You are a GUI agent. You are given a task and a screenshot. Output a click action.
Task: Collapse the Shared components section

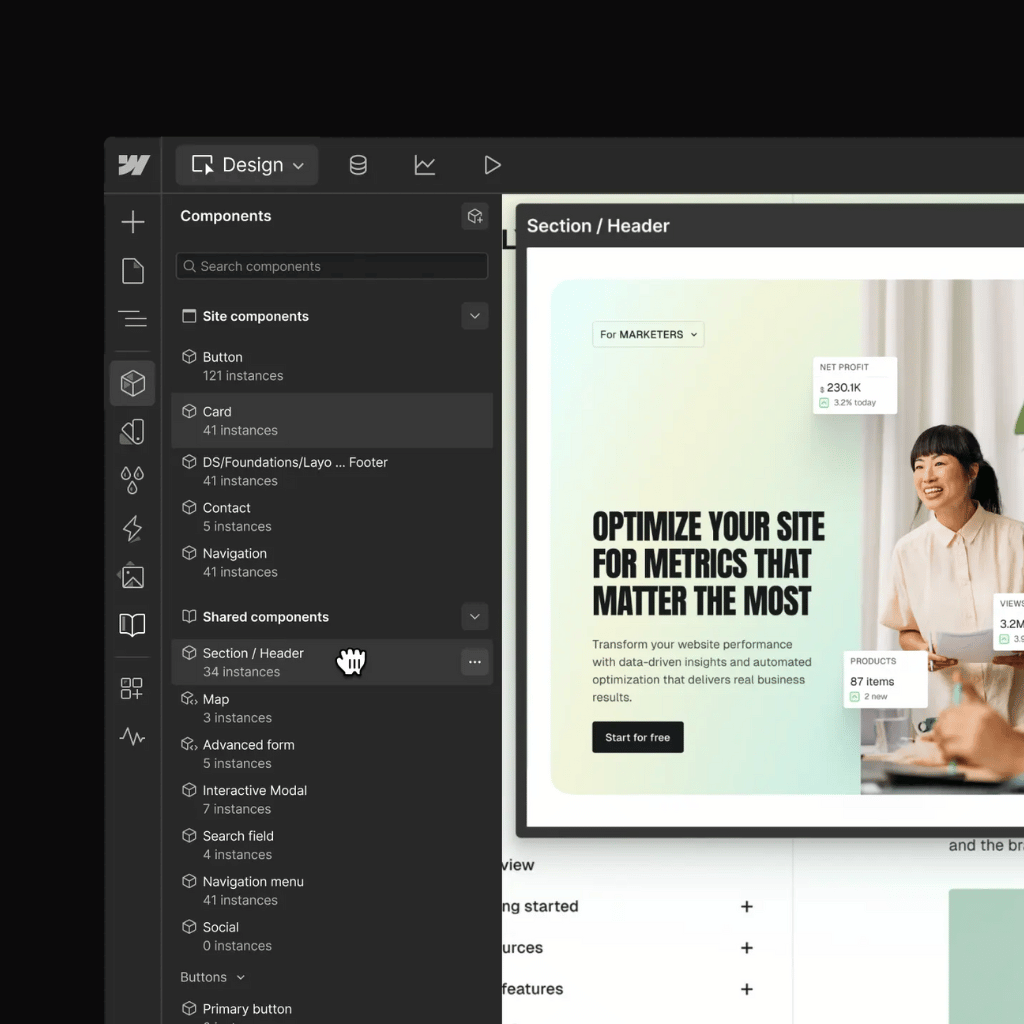(x=475, y=616)
